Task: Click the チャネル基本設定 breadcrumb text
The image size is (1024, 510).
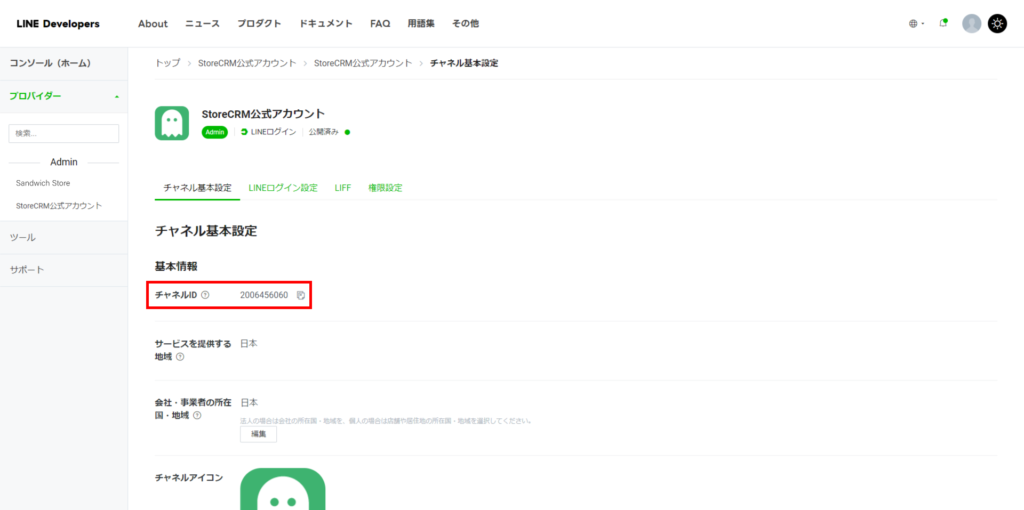Action: coord(464,63)
